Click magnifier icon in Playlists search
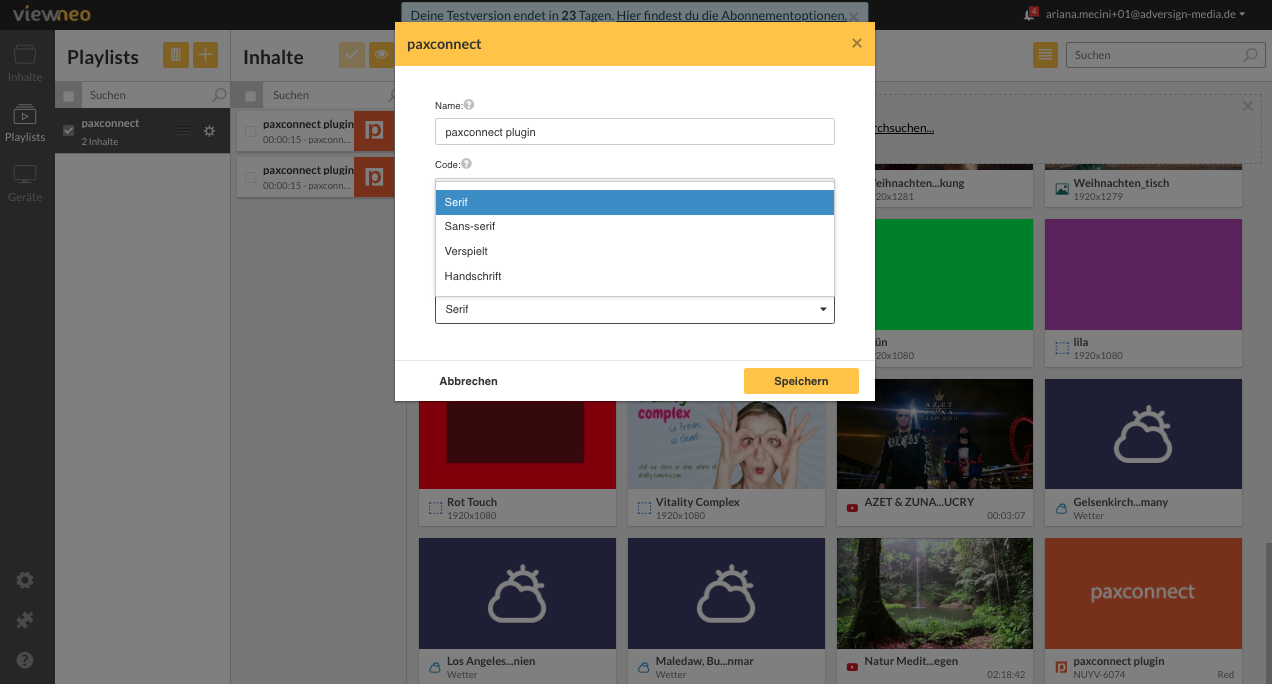 (x=219, y=95)
